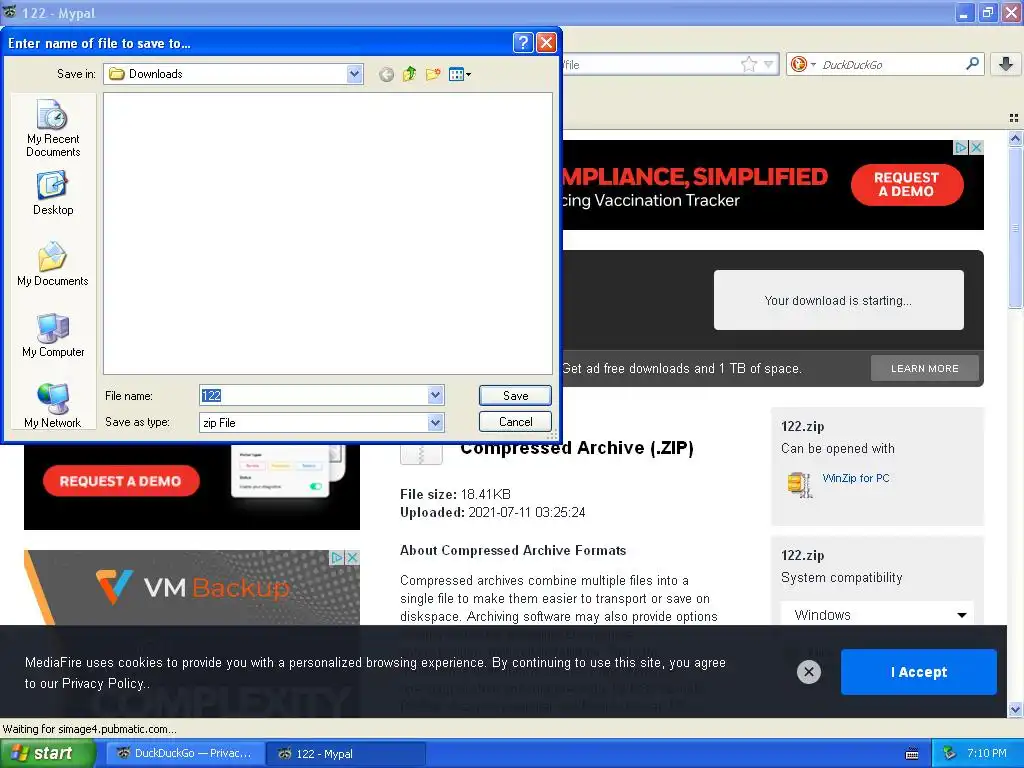
Task: Click the REQUEST A DEMO banner button
Action: point(907,184)
